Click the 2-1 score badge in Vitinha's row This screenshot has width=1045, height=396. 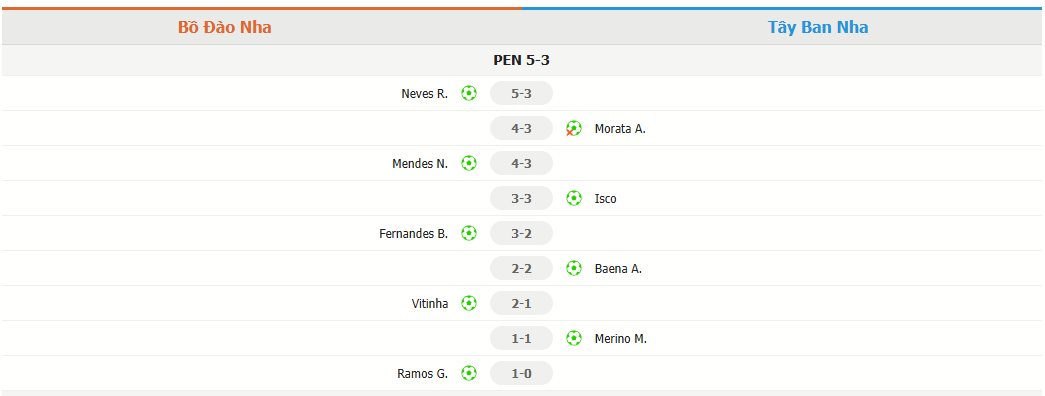coord(521,303)
